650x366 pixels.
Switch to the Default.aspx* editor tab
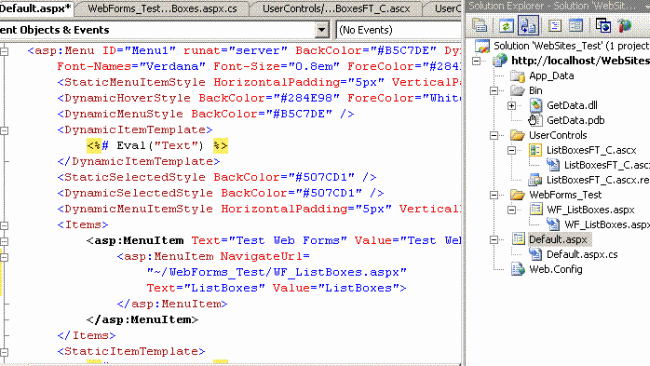pos(36,8)
